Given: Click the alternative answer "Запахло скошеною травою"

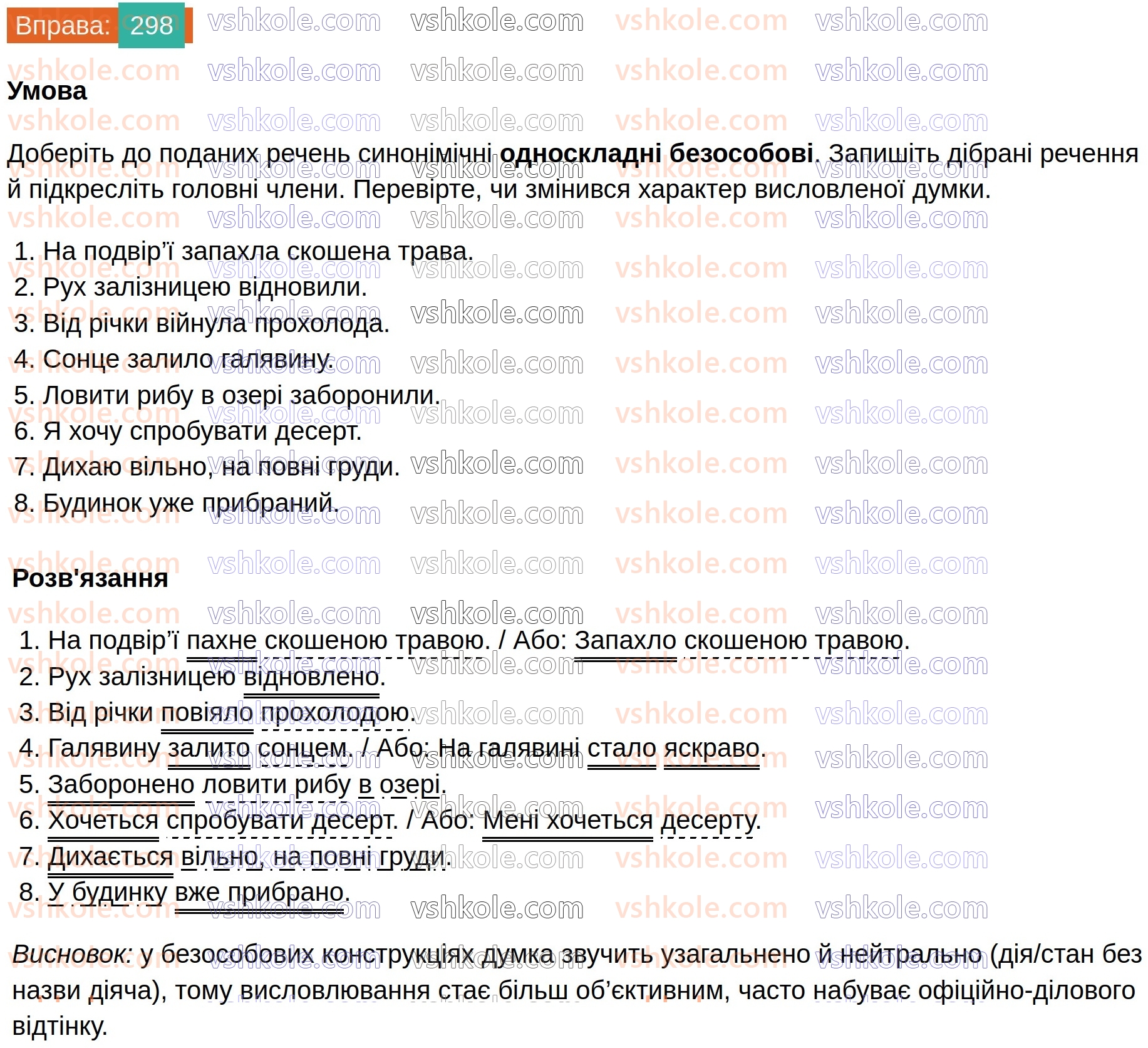Looking at the screenshot, I should click(741, 641).
